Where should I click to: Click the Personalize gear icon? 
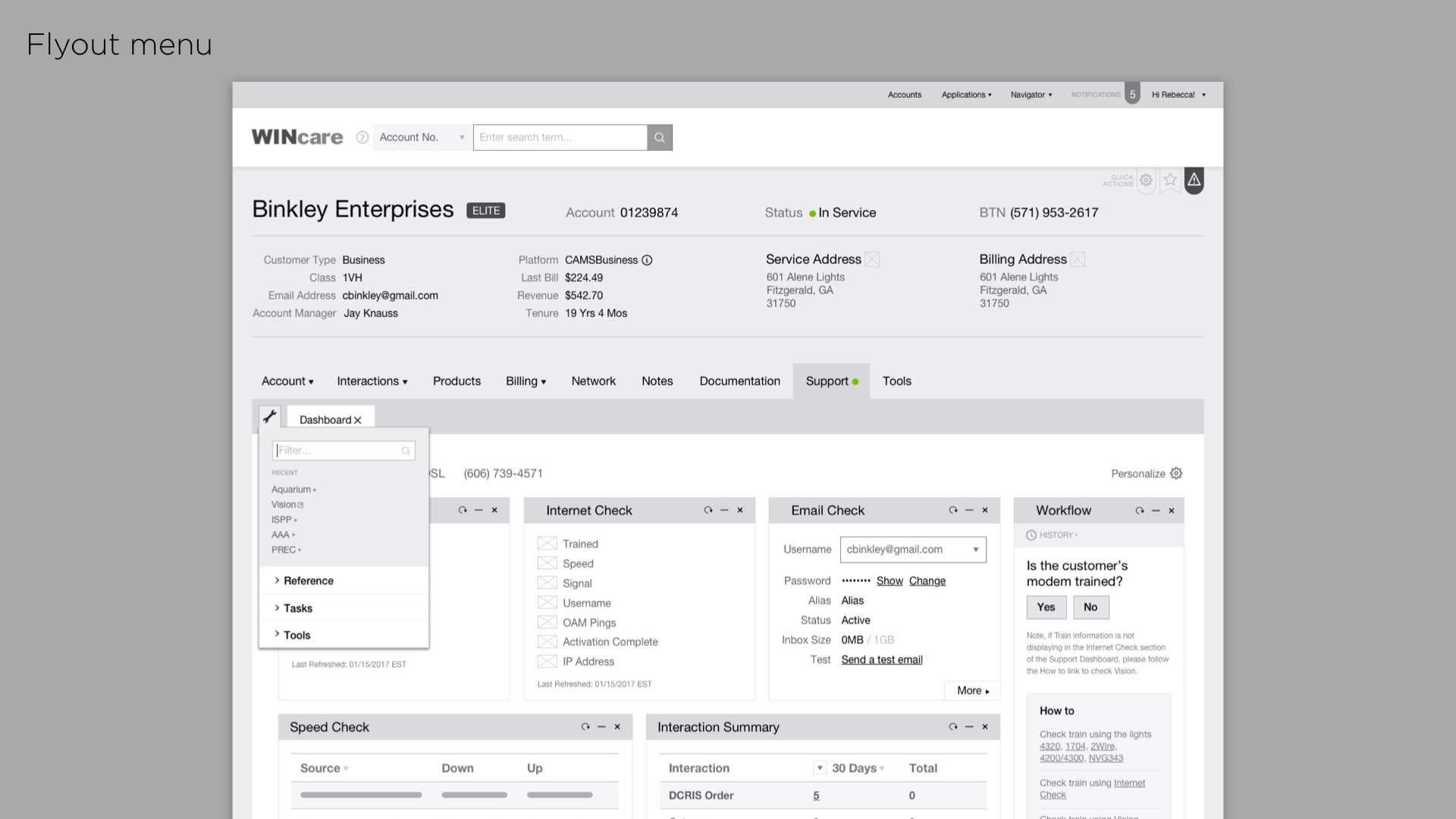pyautogui.click(x=1176, y=473)
